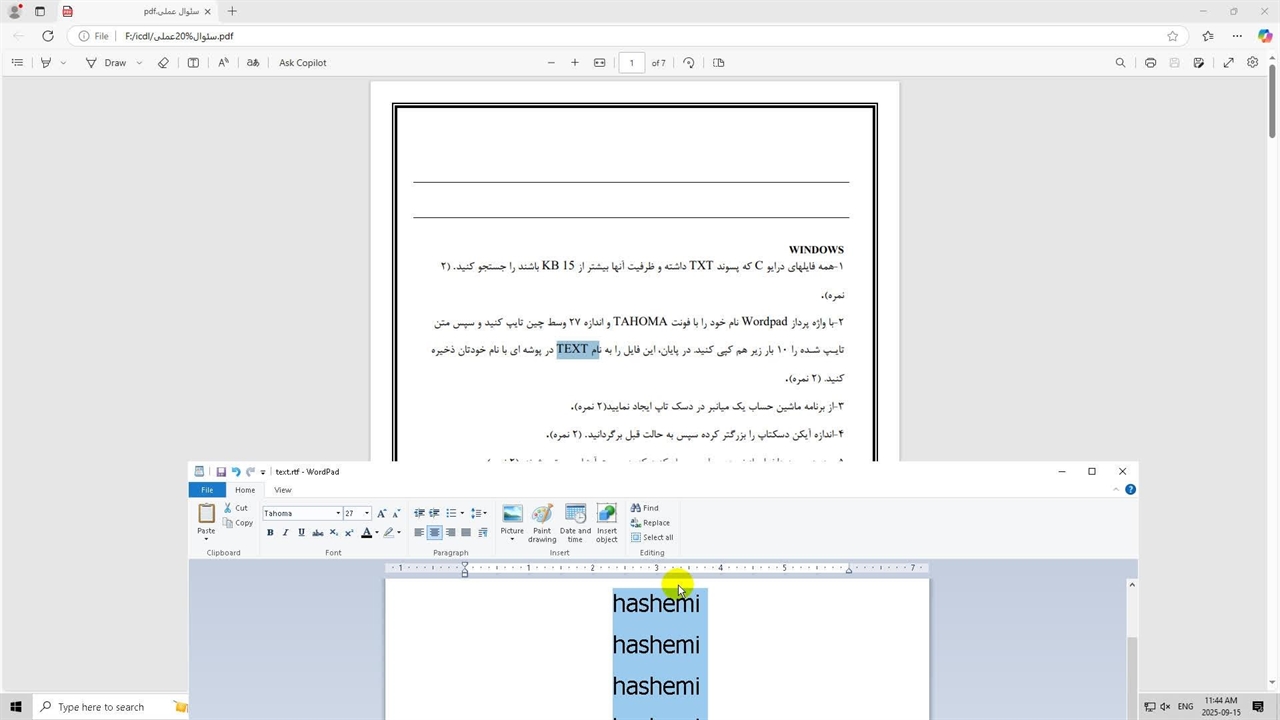1280x720 pixels.
Task: Click the Replace button in Editing group
Action: click(x=650, y=523)
